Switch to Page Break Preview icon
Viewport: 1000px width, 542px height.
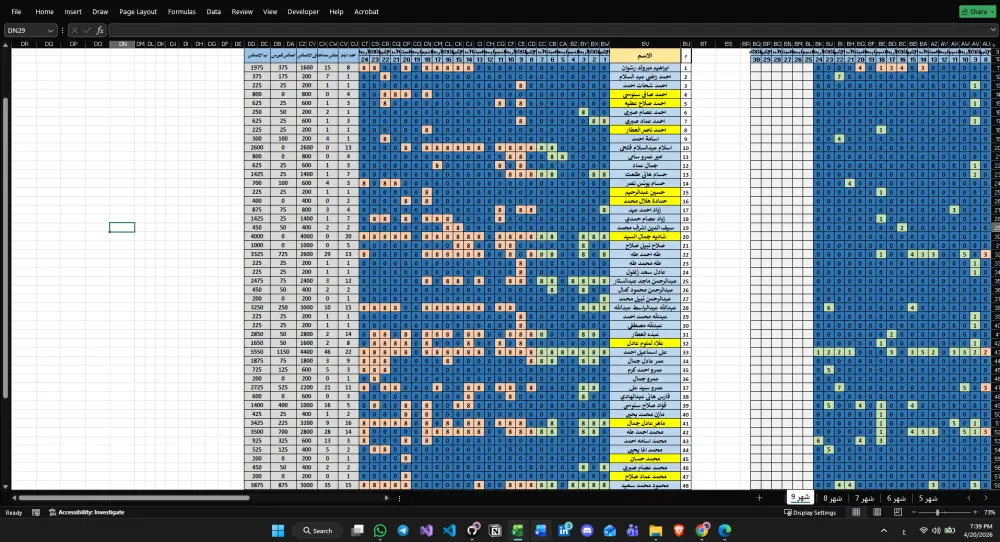(898, 512)
